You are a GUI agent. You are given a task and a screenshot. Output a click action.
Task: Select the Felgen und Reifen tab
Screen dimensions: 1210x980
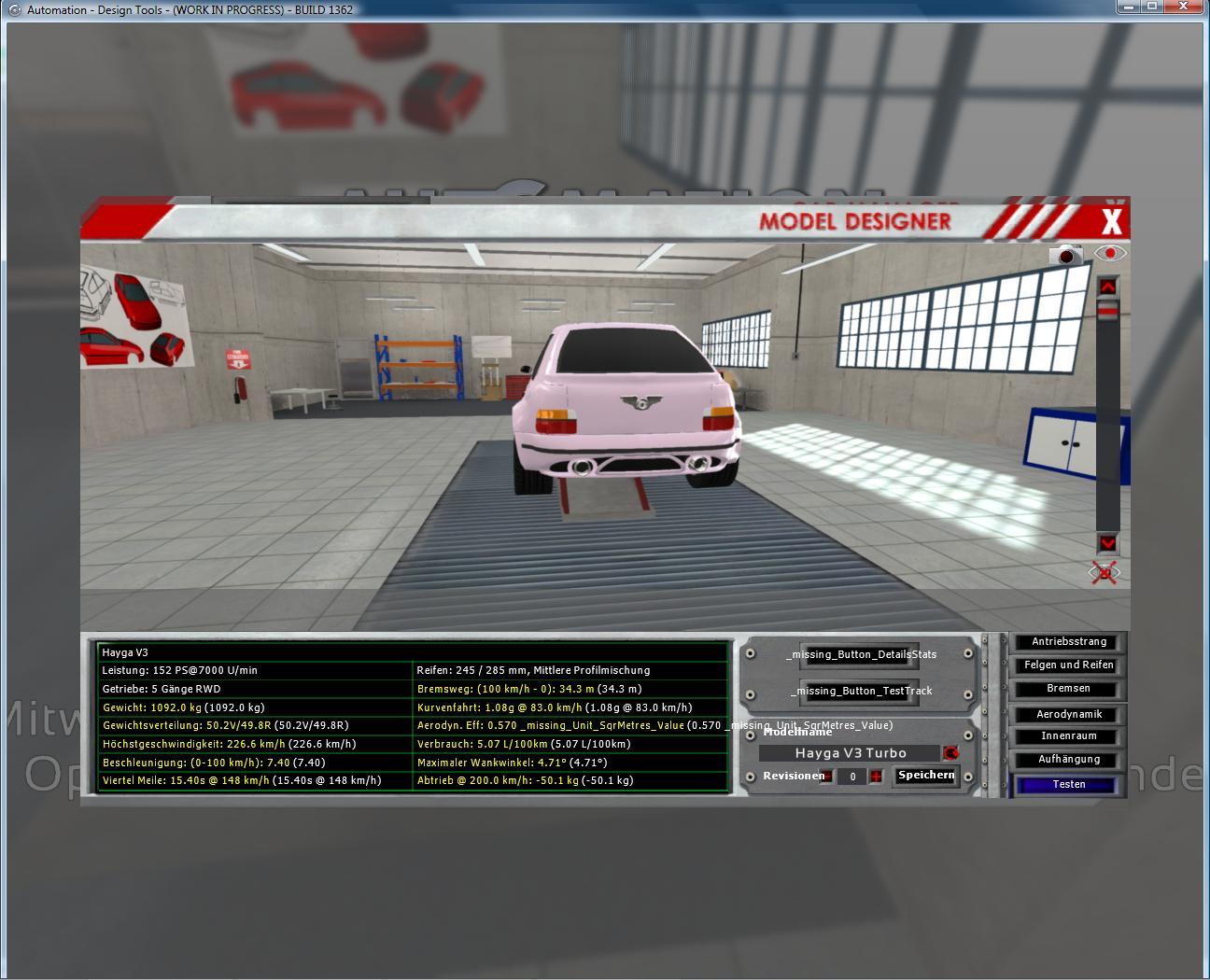1069,665
